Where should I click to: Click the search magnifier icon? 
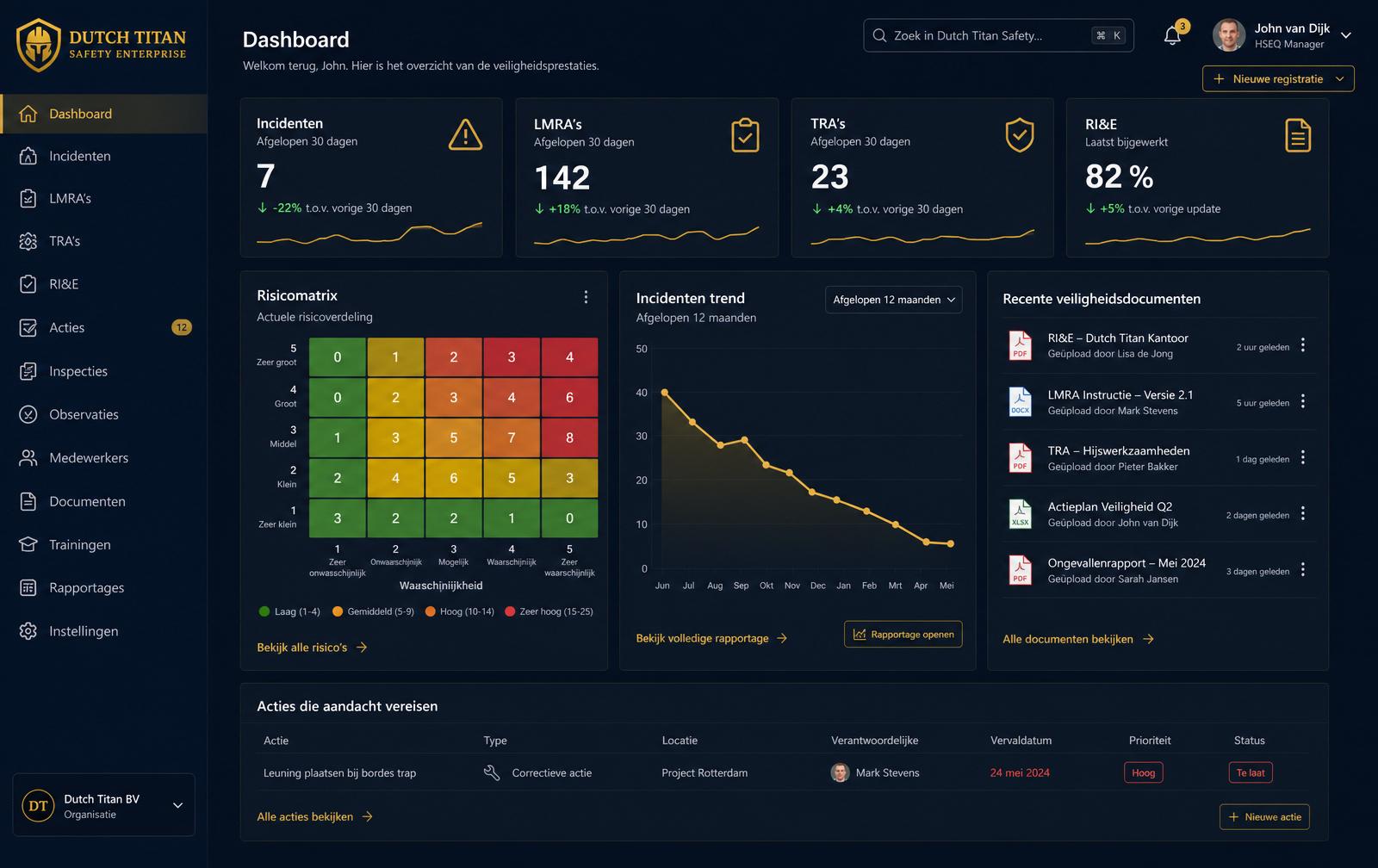879,35
